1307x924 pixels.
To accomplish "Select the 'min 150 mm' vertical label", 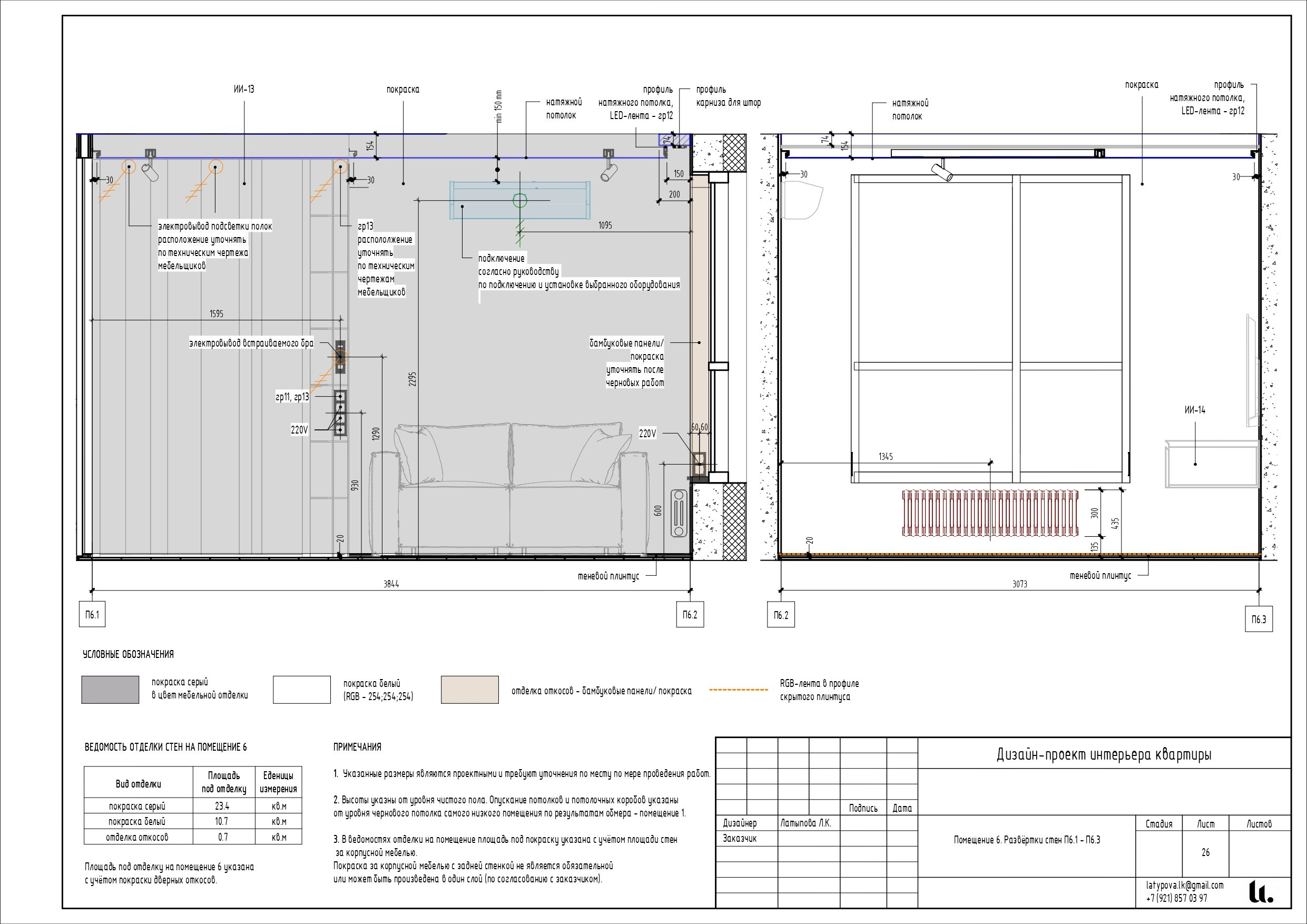I will (499, 106).
